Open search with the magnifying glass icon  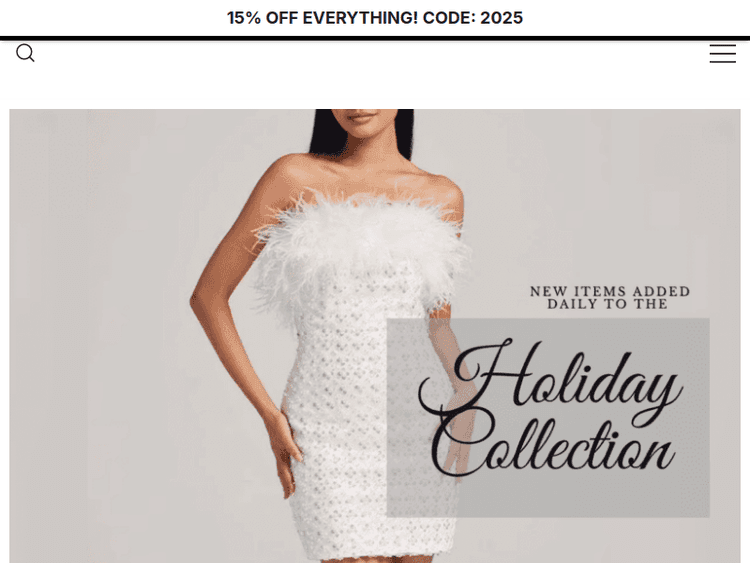tap(25, 53)
